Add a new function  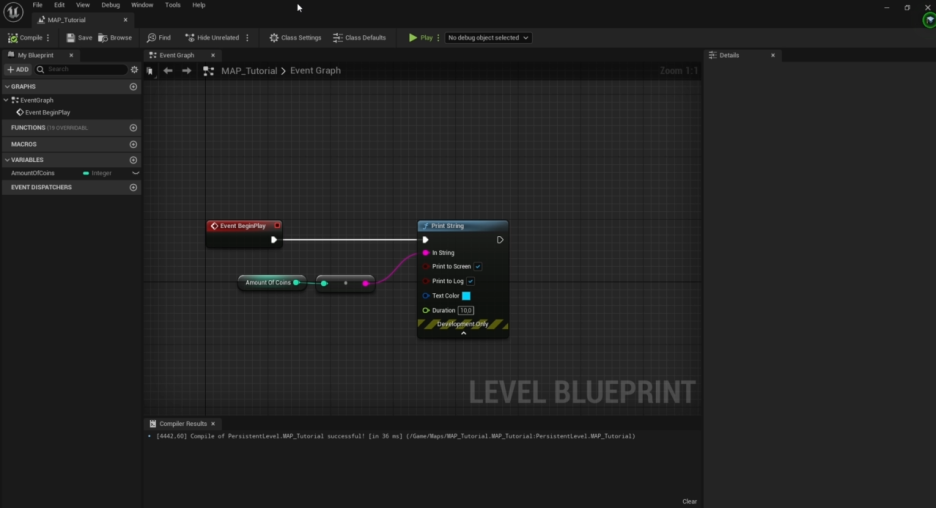pos(133,128)
